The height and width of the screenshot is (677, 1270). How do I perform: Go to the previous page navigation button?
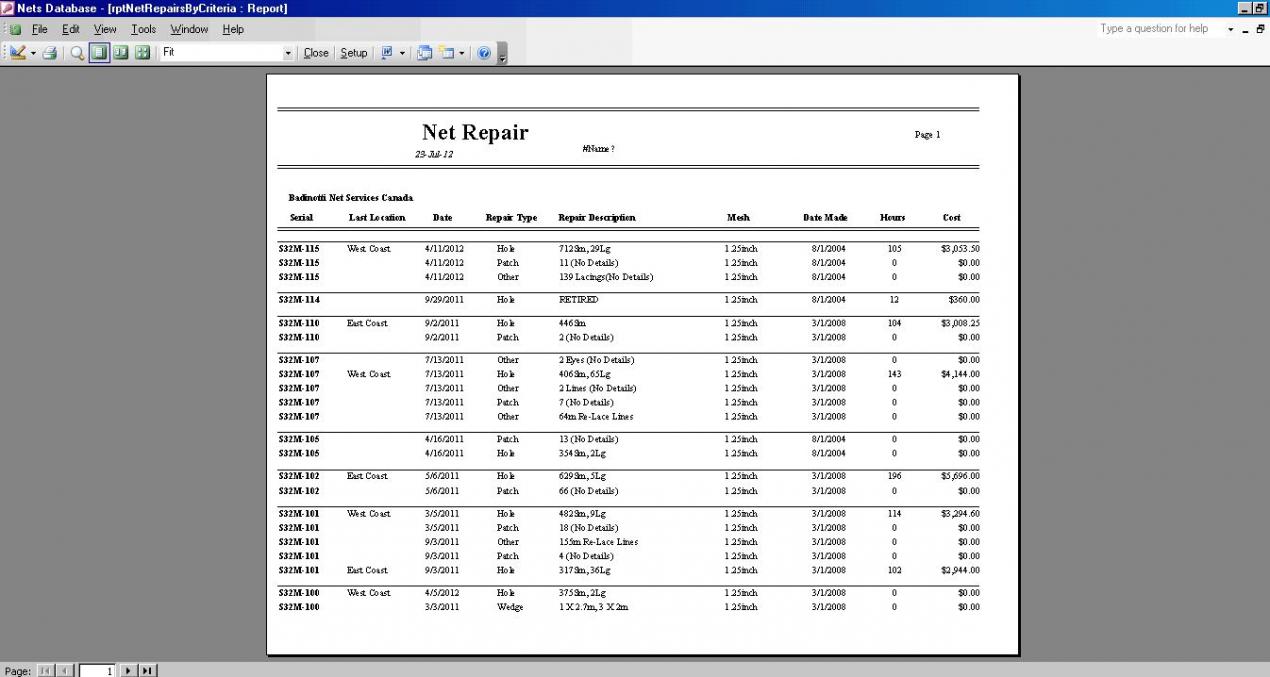(x=64, y=670)
